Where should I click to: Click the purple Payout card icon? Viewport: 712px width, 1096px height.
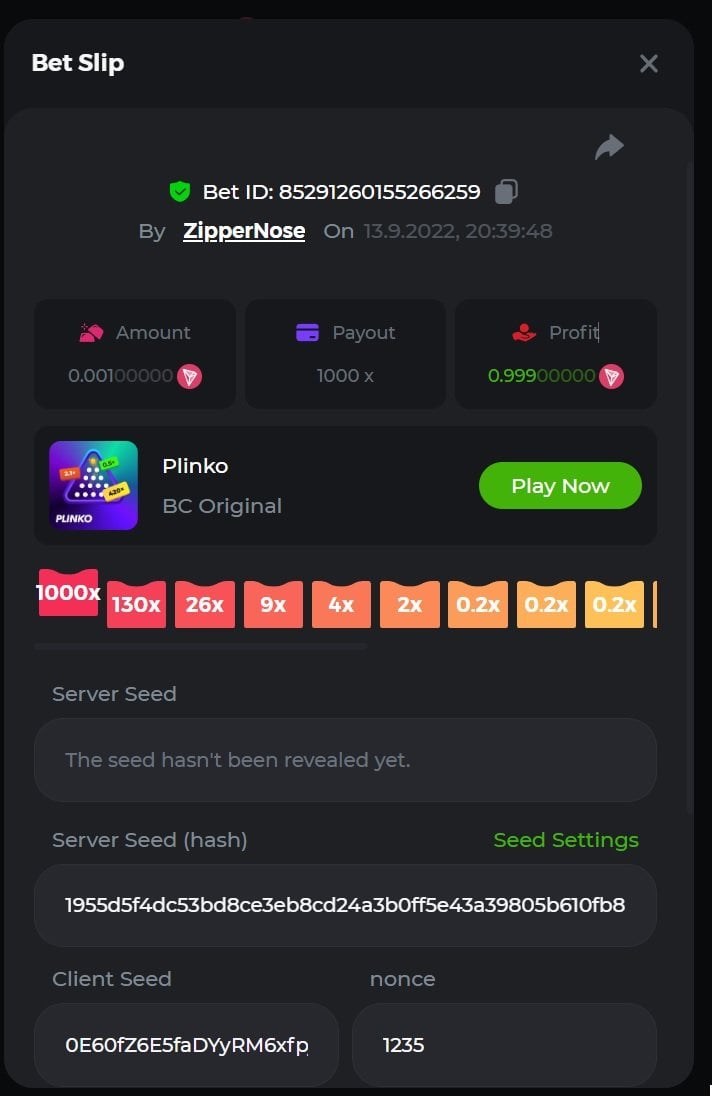pyautogui.click(x=307, y=333)
